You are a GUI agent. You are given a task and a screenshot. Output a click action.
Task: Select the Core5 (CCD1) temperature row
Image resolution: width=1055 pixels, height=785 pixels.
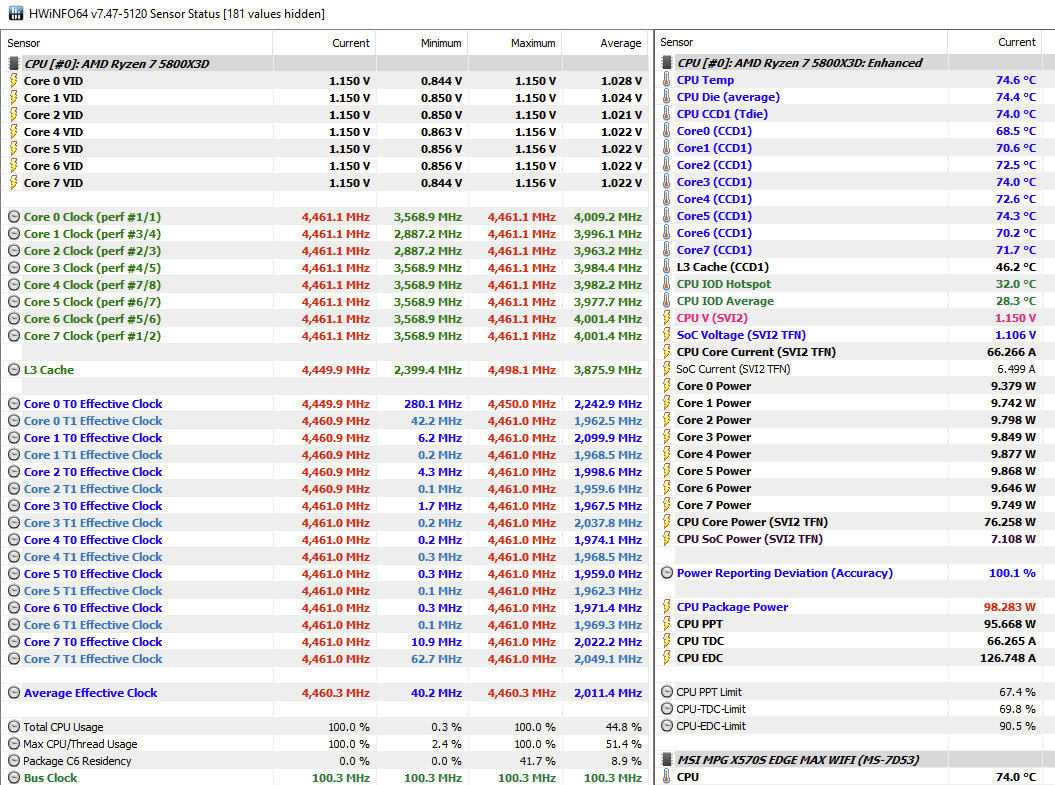pyautogui.click(x=854, y=216)
